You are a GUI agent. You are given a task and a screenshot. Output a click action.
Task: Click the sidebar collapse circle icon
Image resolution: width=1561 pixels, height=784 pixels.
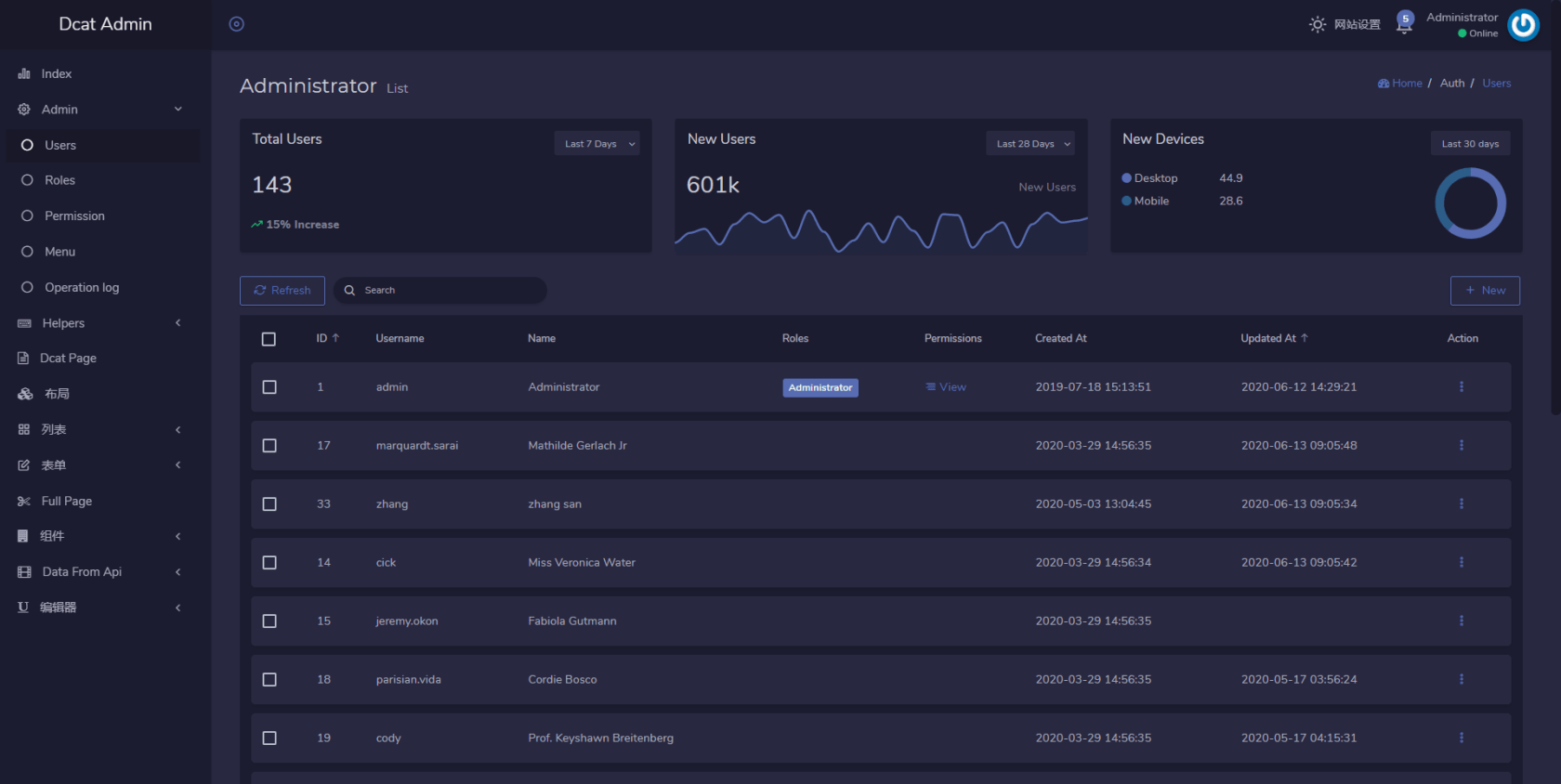coord(237,24)
